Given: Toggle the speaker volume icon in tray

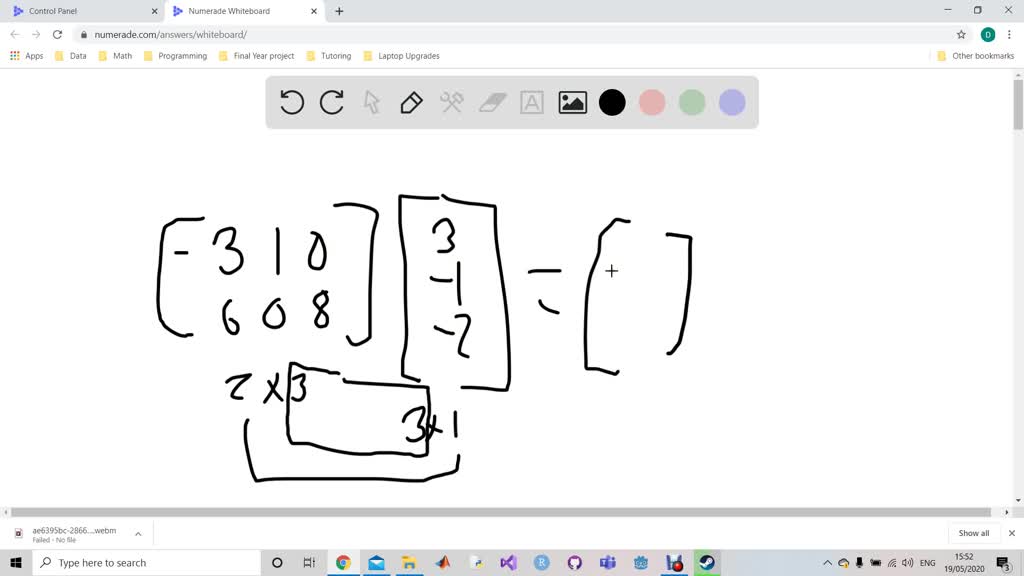Looking at the screenshot, I should (x=908, y=562).
